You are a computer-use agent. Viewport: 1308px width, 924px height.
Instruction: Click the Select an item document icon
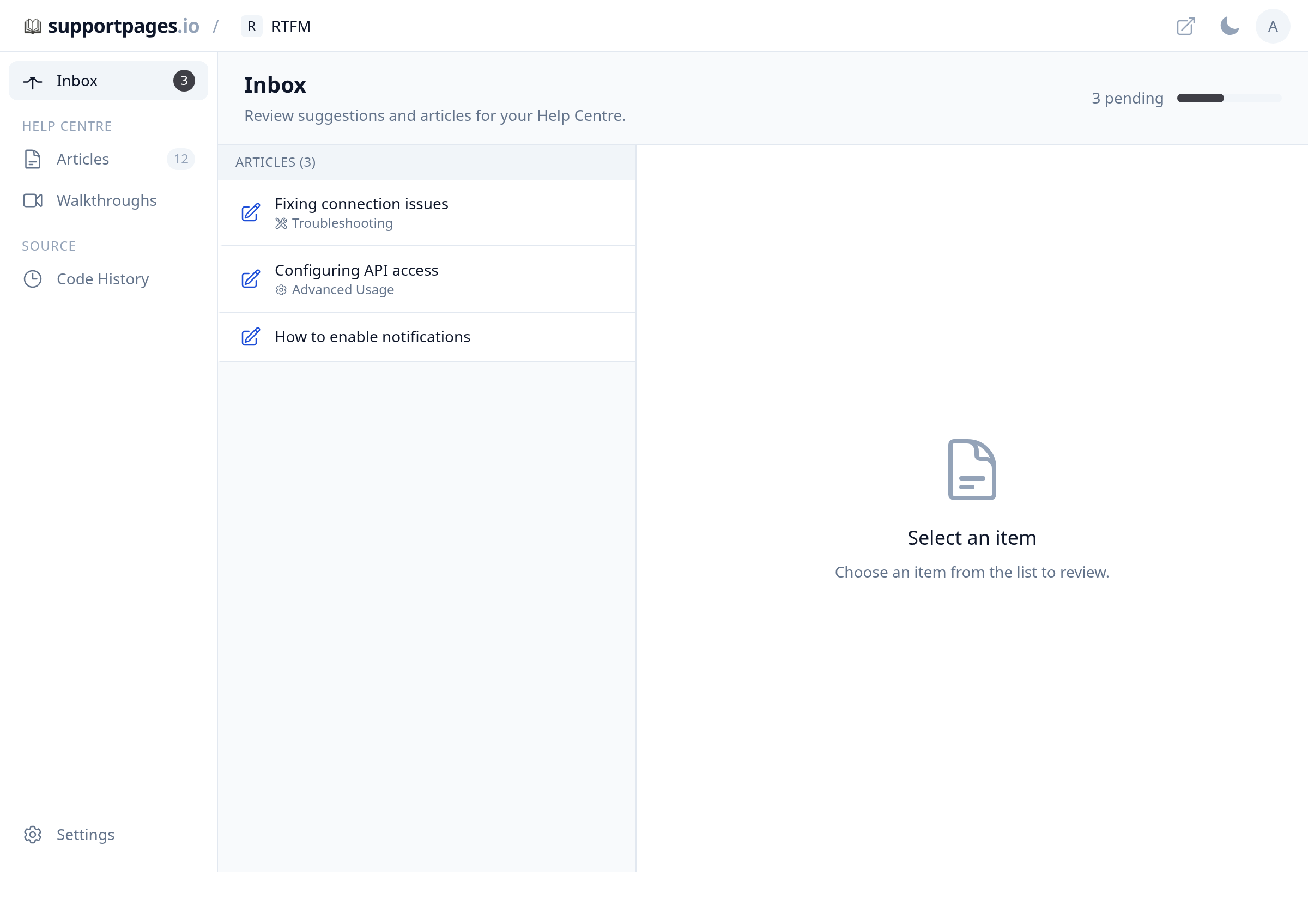point(972,470)
